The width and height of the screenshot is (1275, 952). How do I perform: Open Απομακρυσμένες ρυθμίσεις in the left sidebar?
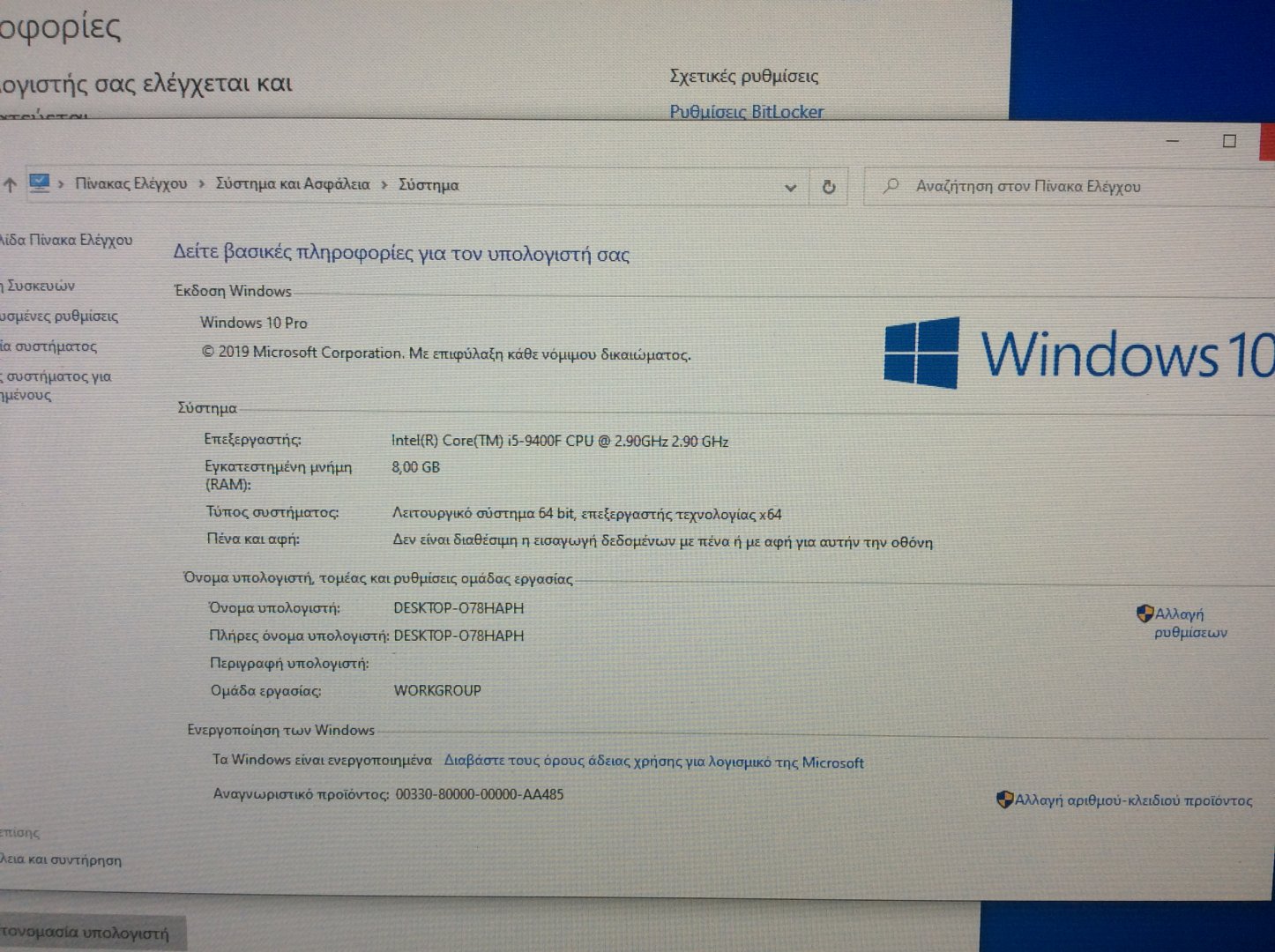point(59,316)
